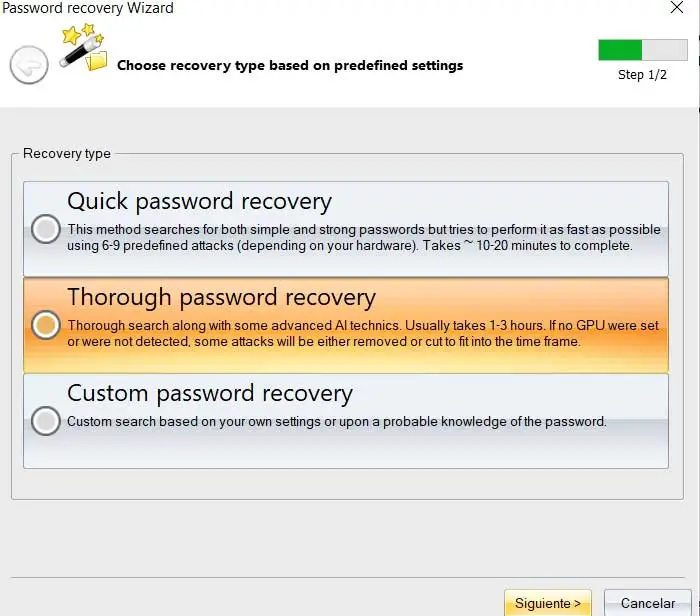Click the Custom password recovery heading
The height and width of the screenshot is (616, 700).
[x=210, y=393]
